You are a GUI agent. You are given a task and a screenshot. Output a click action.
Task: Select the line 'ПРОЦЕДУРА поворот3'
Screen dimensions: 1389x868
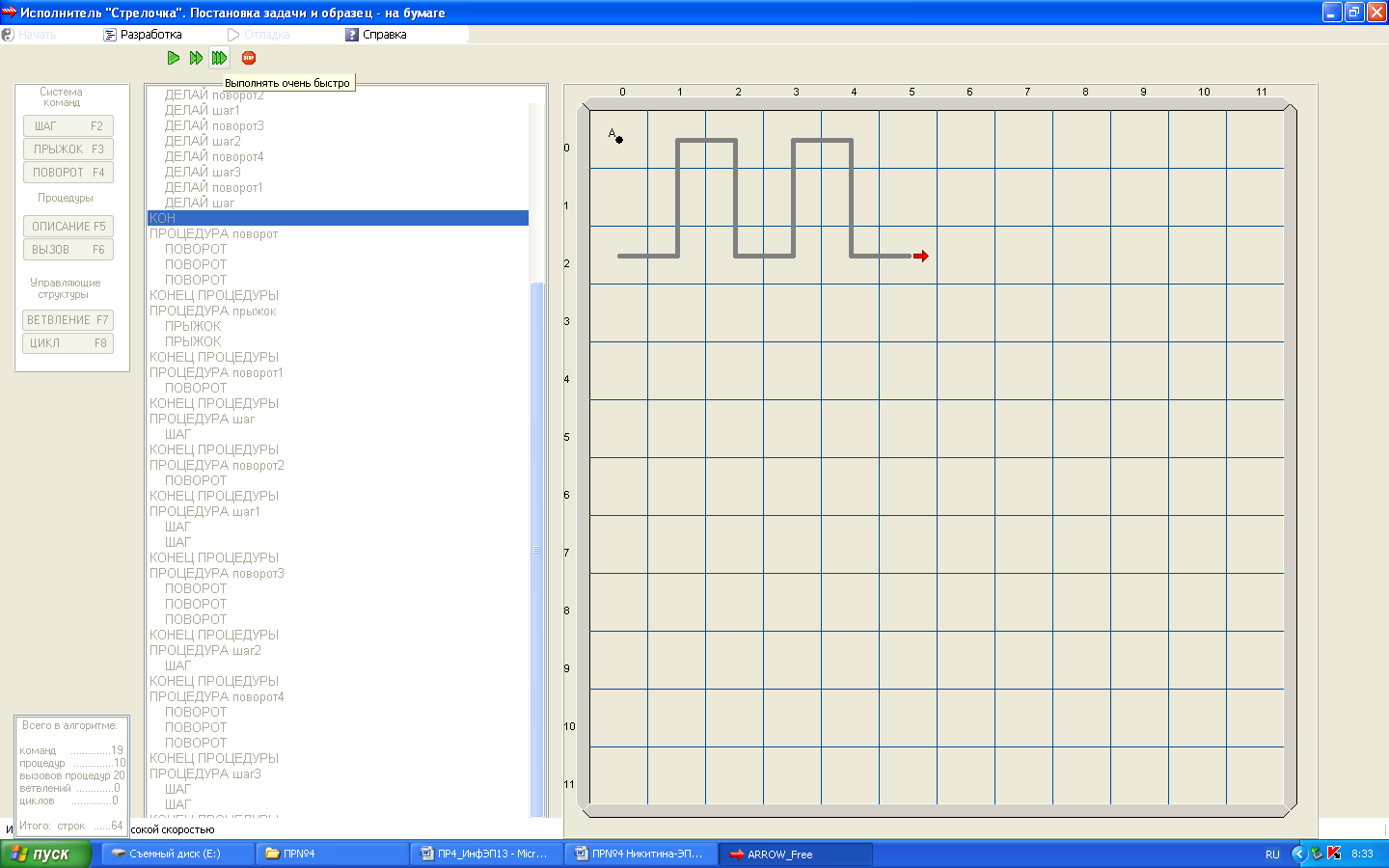pos(216,573)
